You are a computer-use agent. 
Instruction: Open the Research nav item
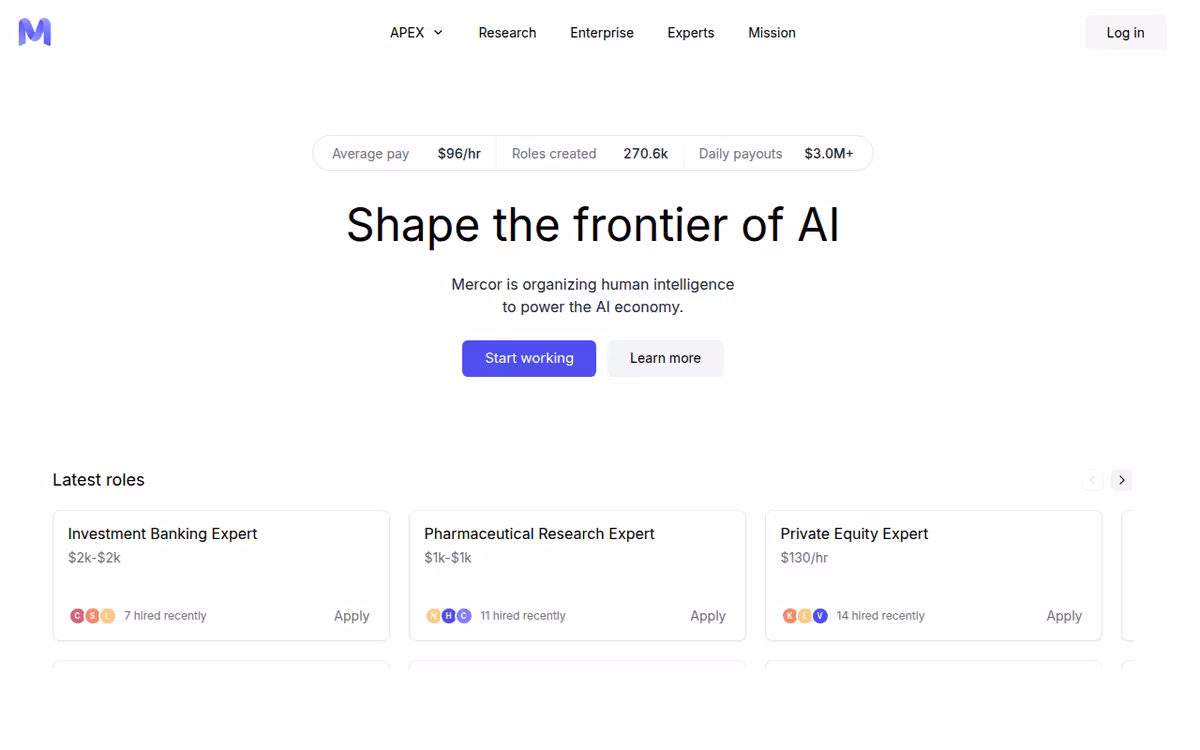(x=507, y=33)
